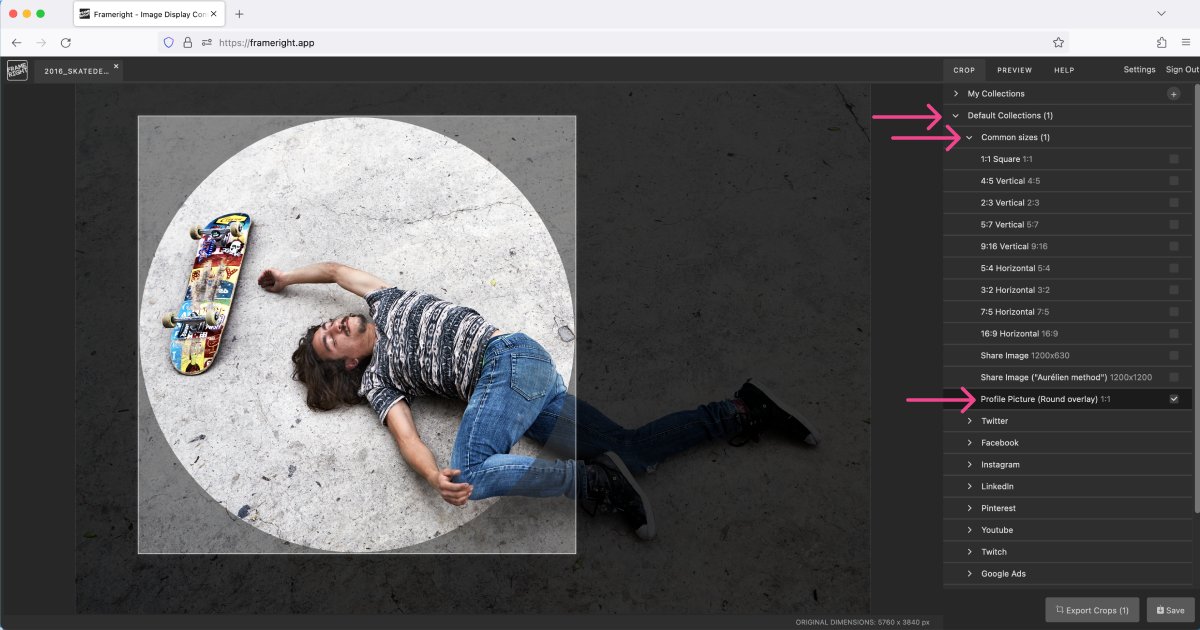Expand the Instagram crop group
The height and width of the screenshot is (630, 1200).
968,464
